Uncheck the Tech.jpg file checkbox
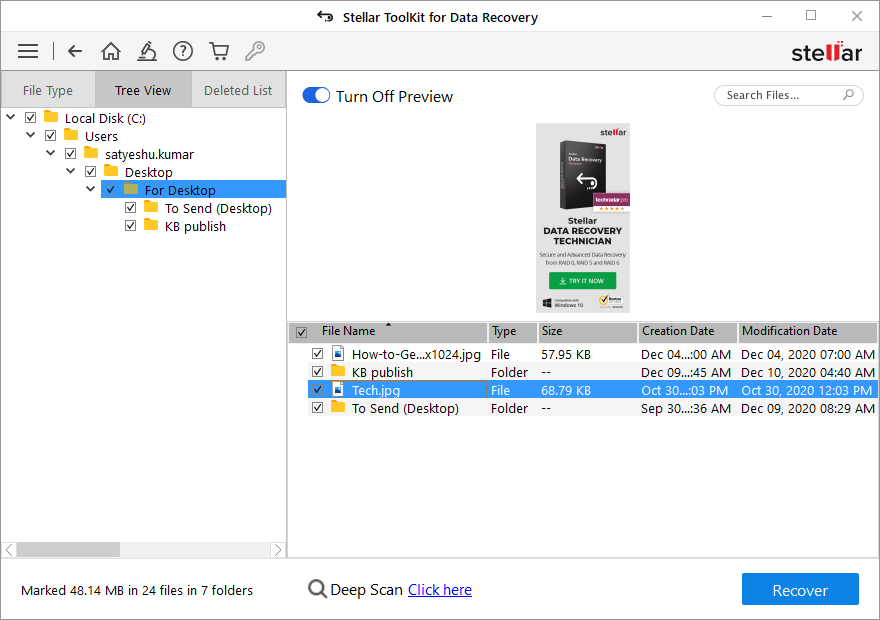880x620 pixels. click(318, 390)
